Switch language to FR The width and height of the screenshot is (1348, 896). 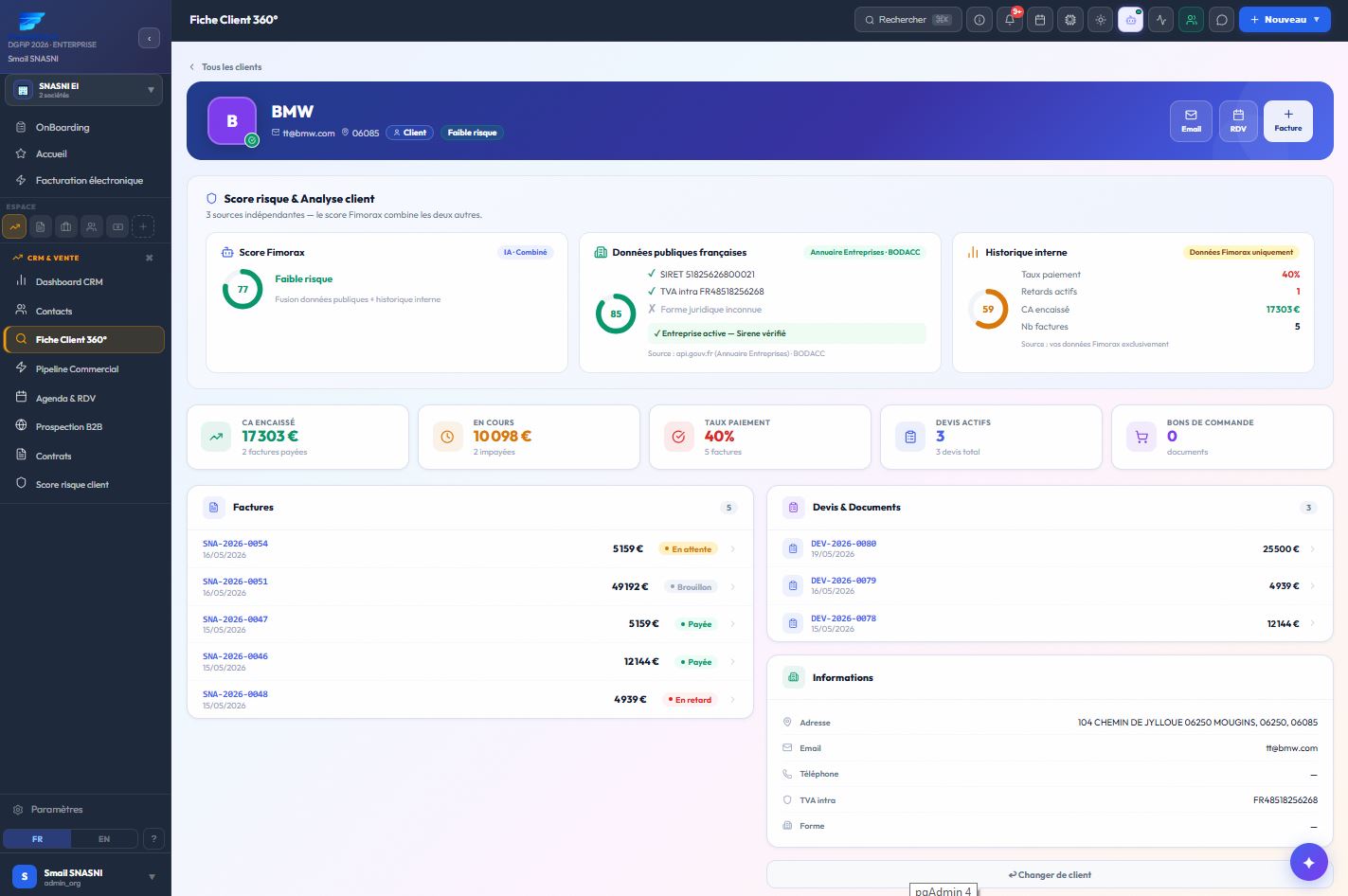pos(38,839)
